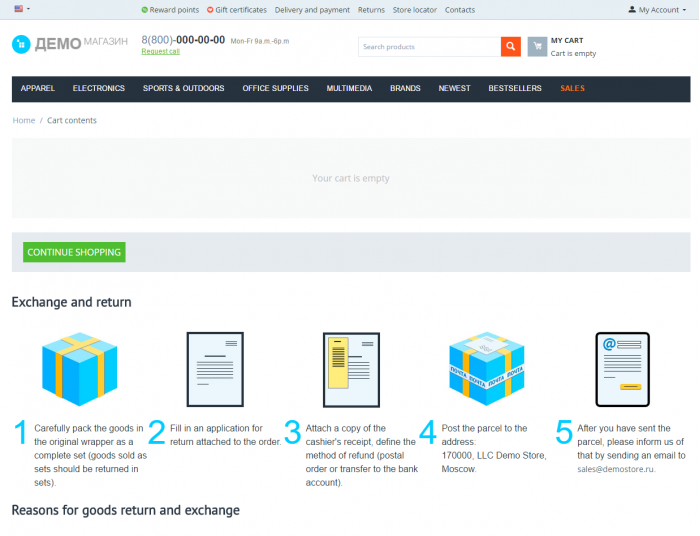
Task: Click sales@demostore.ru email address
Action: [616, 469]
